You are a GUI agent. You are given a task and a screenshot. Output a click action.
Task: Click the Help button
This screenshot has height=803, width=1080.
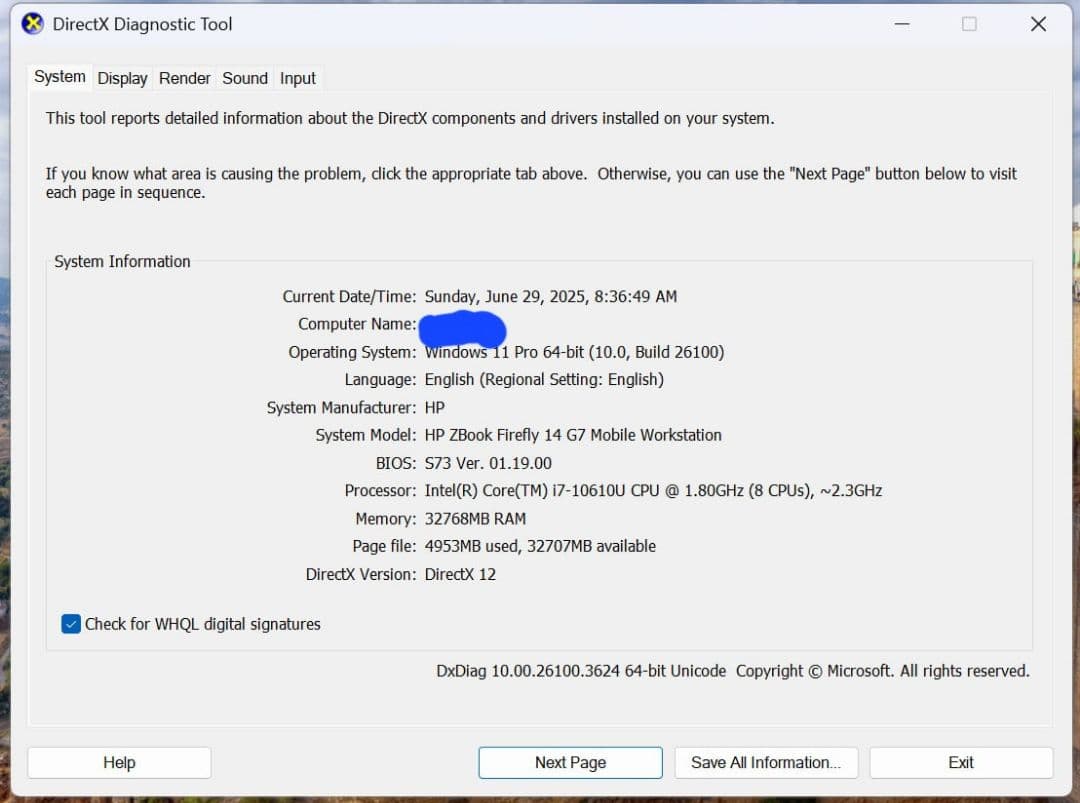118,762
